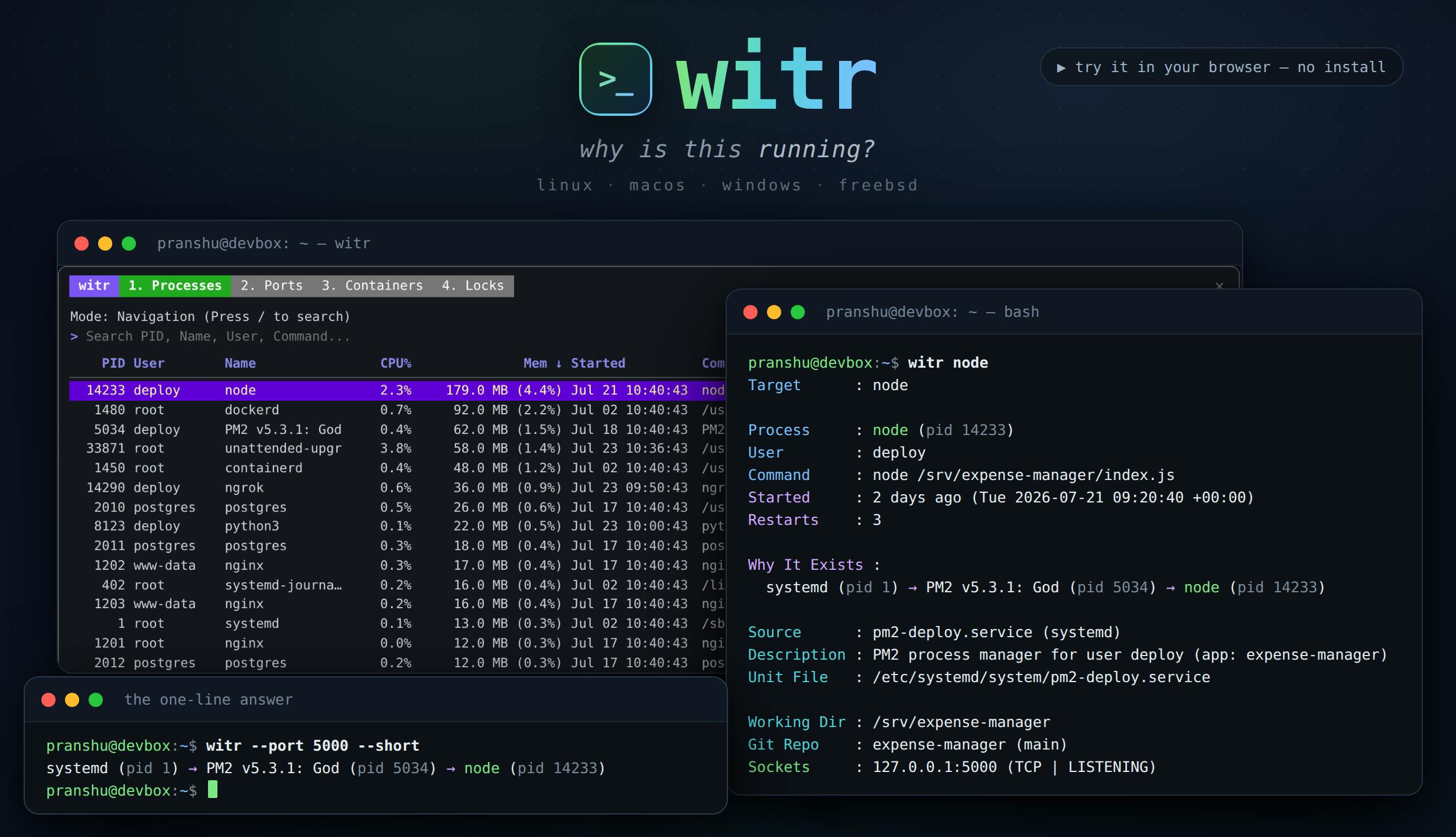Click the pm2-deploy.service (systemd) source value
1456x837 pixels.
pyautogui.click(x=996, y=632)
